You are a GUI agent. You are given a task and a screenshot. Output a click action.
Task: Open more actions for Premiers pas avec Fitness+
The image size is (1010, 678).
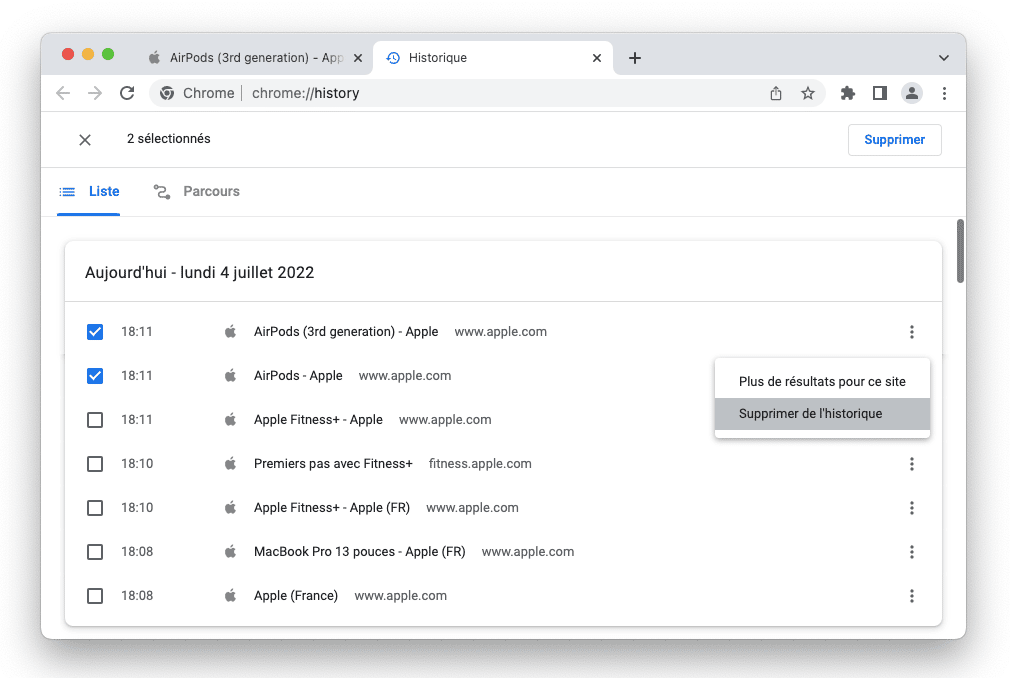[911, 464]
